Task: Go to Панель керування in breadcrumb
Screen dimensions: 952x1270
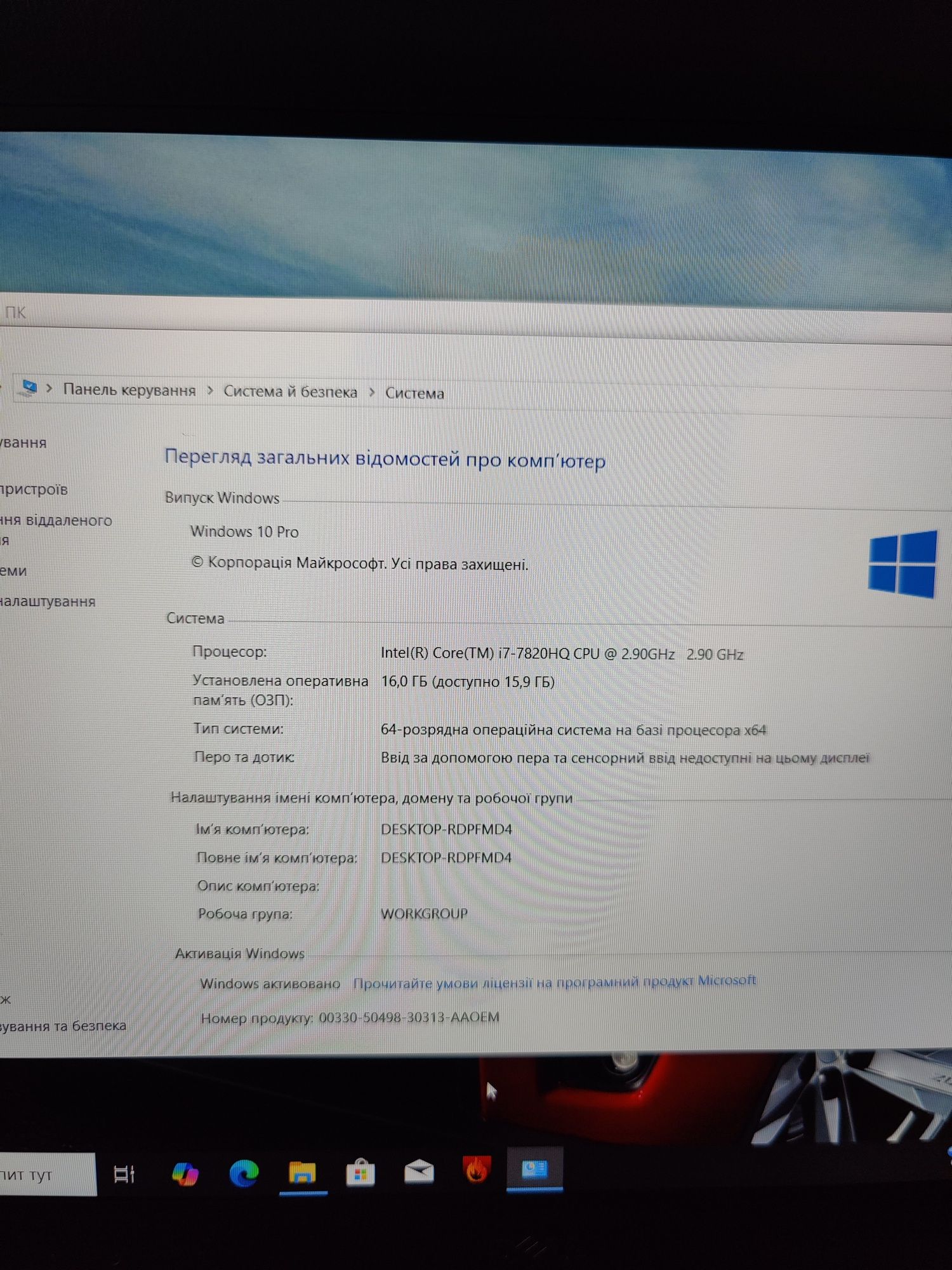Action: click(129, 390)
